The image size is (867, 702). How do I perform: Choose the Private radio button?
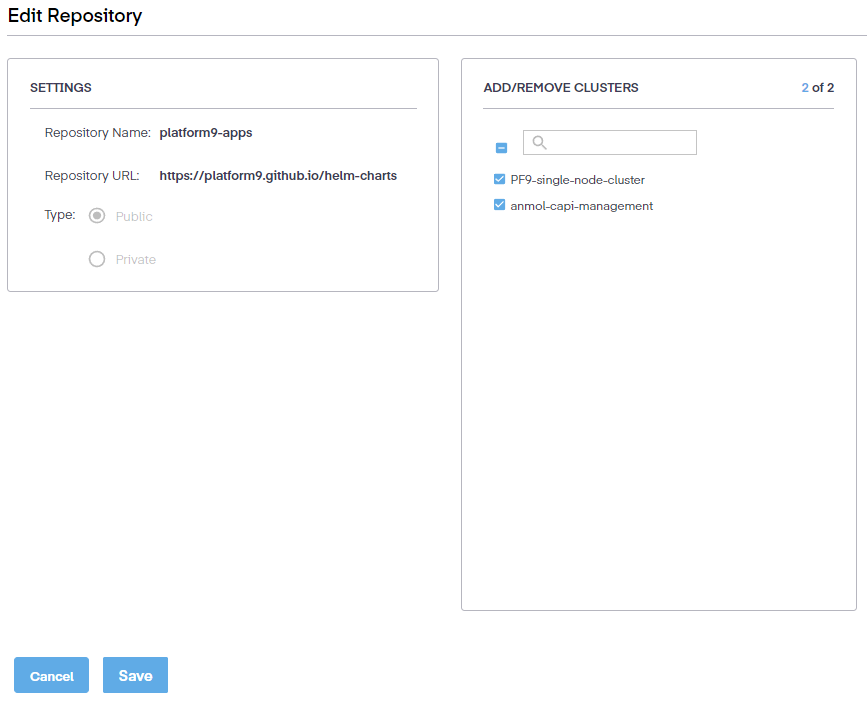97,259
